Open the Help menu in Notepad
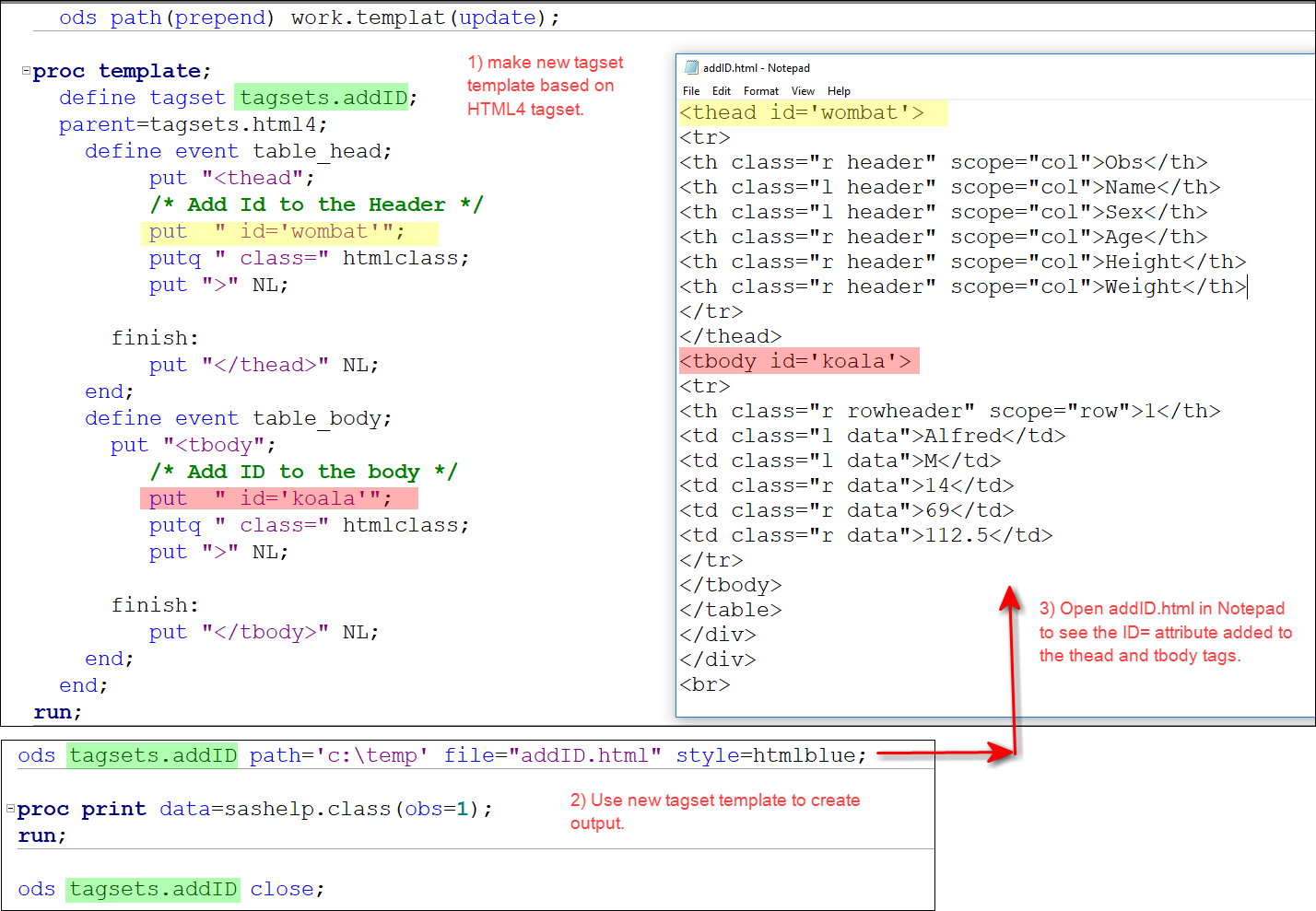 (839, 91)
